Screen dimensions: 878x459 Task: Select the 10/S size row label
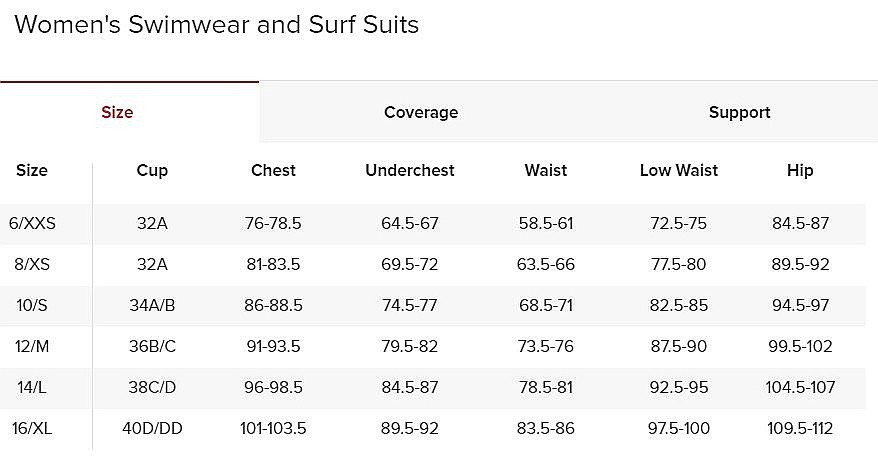click(x=32, y=305)
